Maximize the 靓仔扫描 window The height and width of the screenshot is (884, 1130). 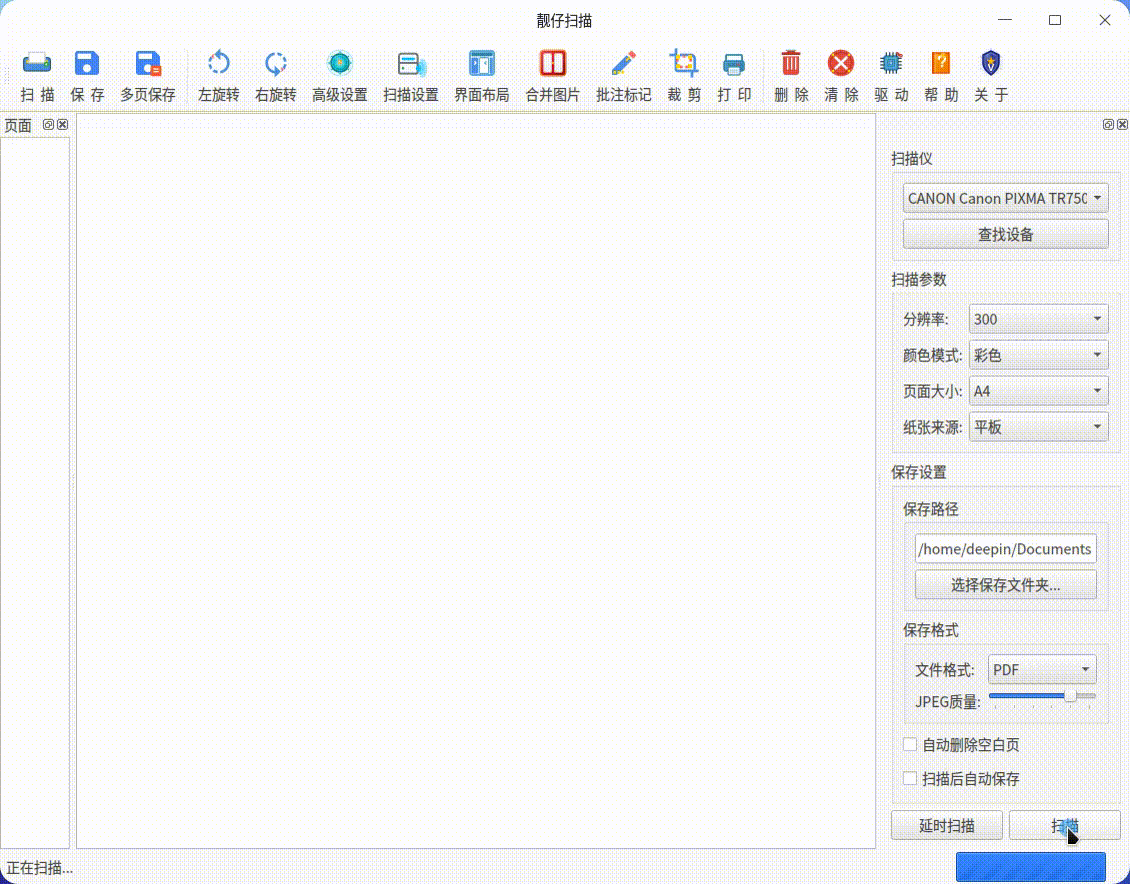click(x=1054, y=20)
